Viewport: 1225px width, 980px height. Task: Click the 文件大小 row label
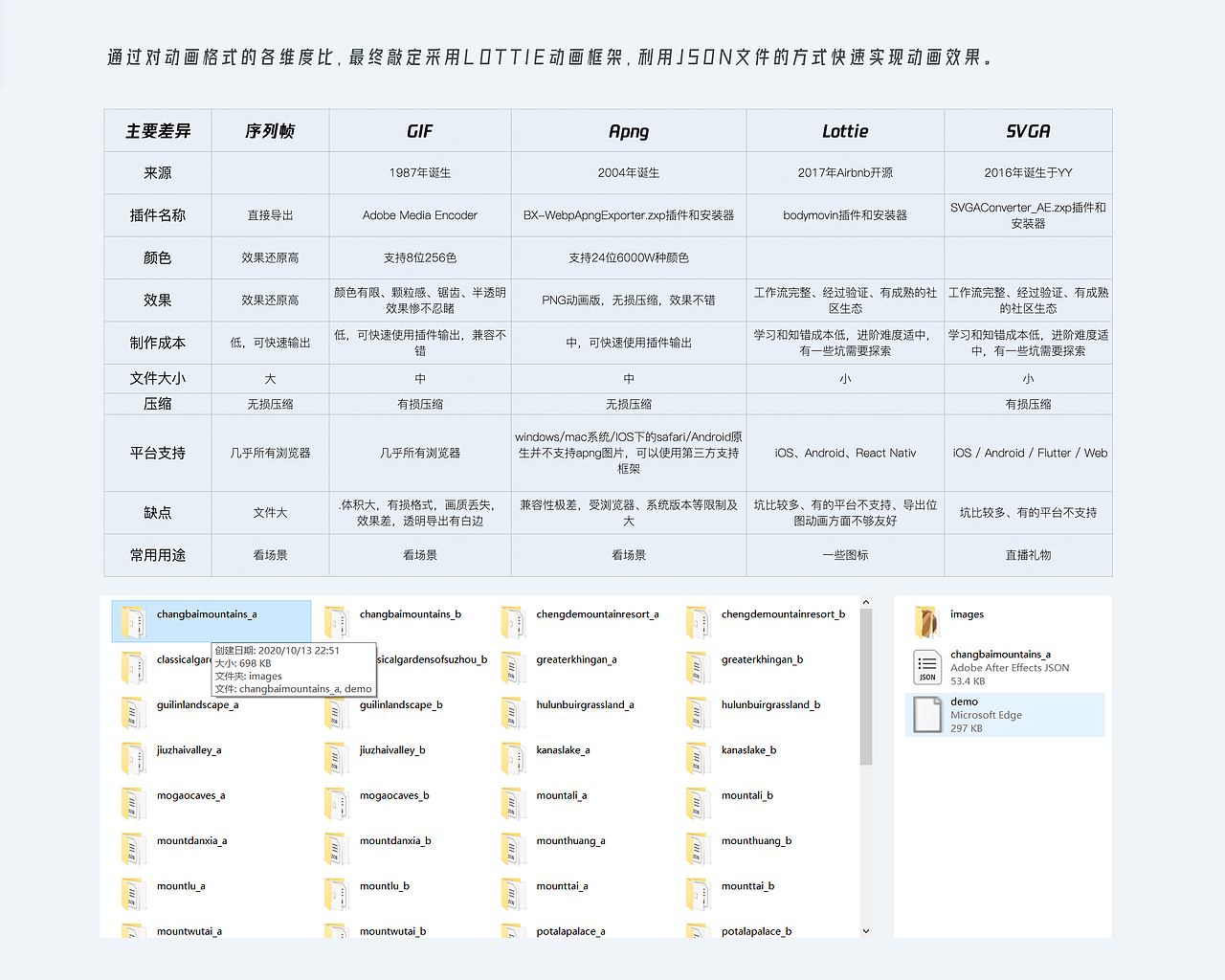(158, 378)
